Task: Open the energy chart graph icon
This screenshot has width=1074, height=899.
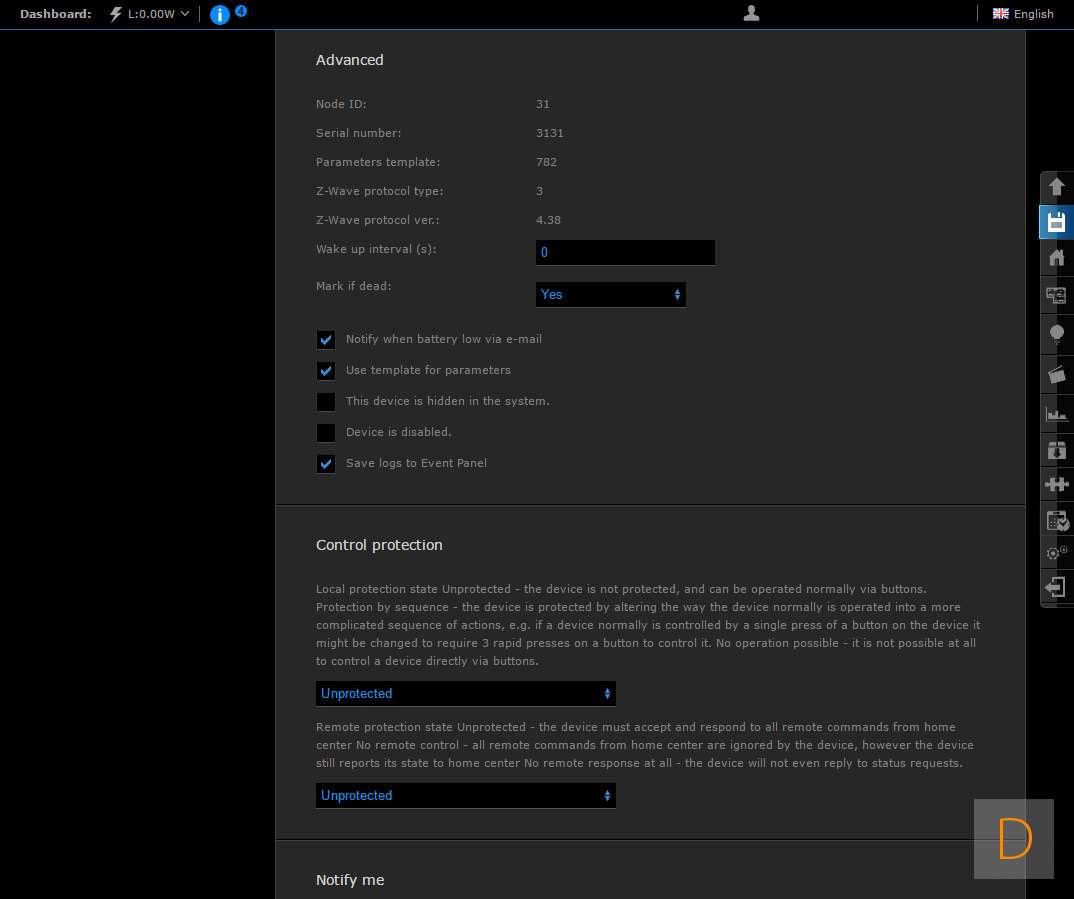Action: point(1056,413)
